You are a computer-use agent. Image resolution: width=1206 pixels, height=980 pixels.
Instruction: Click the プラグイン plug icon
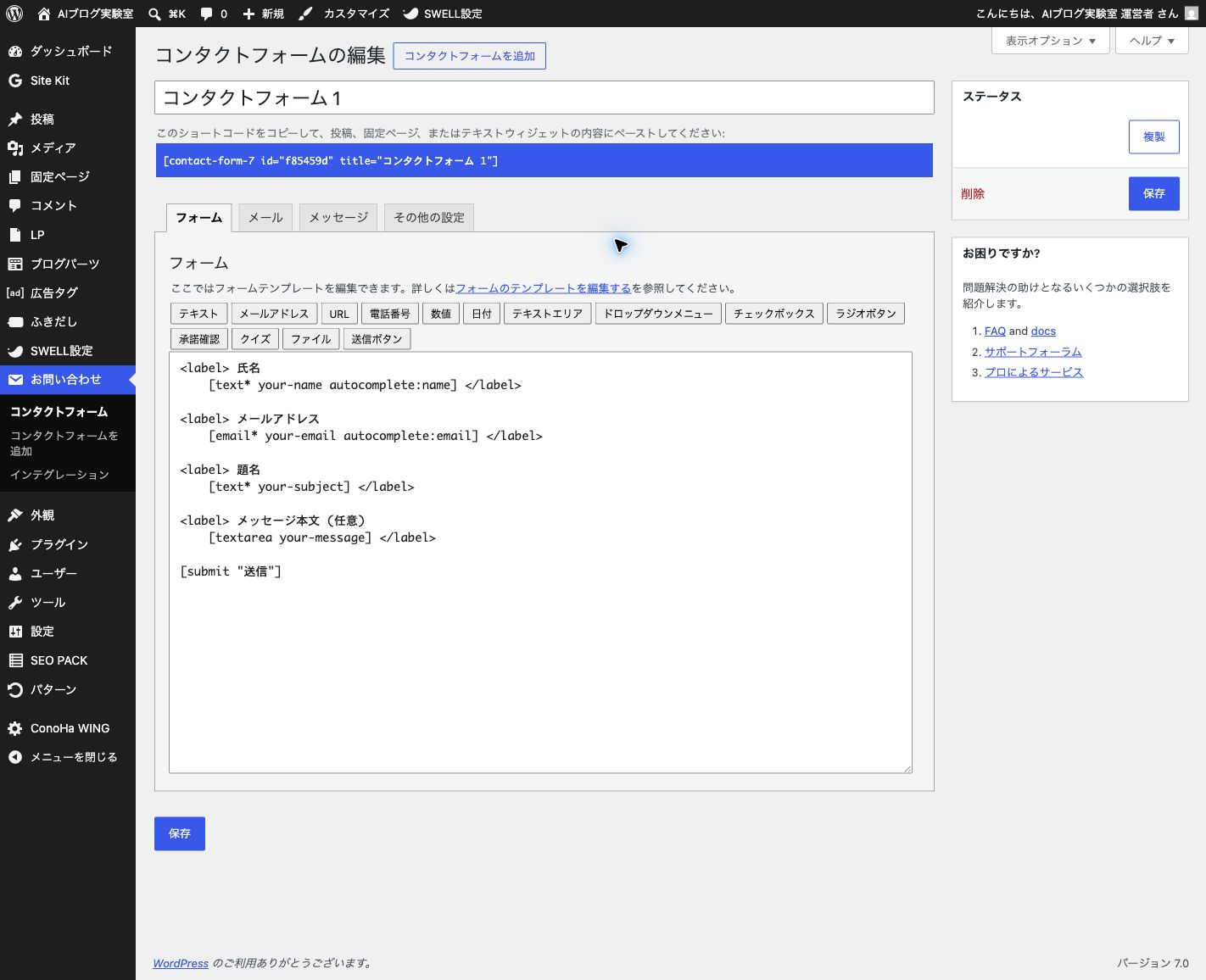click(15, 544)
